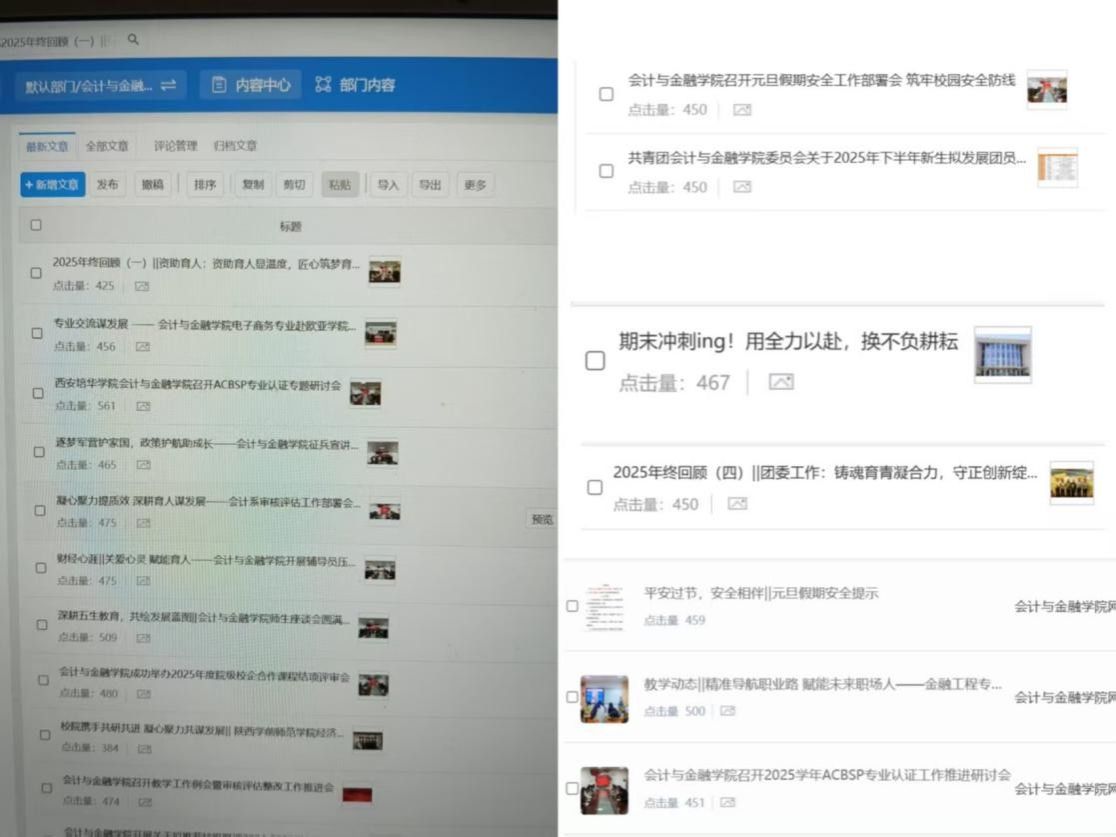
Task: Click the 预览 preview button
Action: coord(542,519)
